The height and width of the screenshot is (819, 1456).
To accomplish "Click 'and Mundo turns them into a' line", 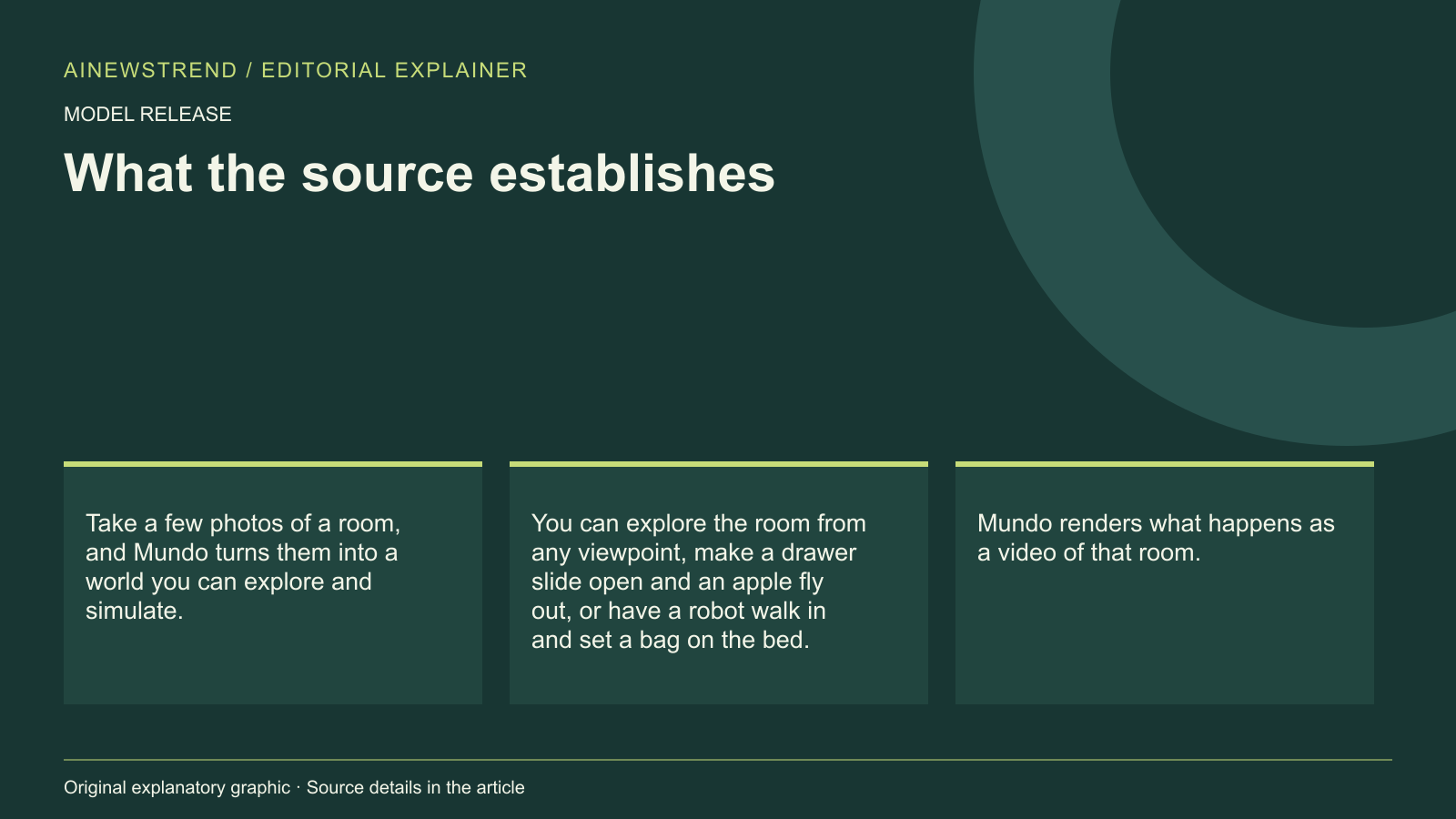I will pos(241,552).
